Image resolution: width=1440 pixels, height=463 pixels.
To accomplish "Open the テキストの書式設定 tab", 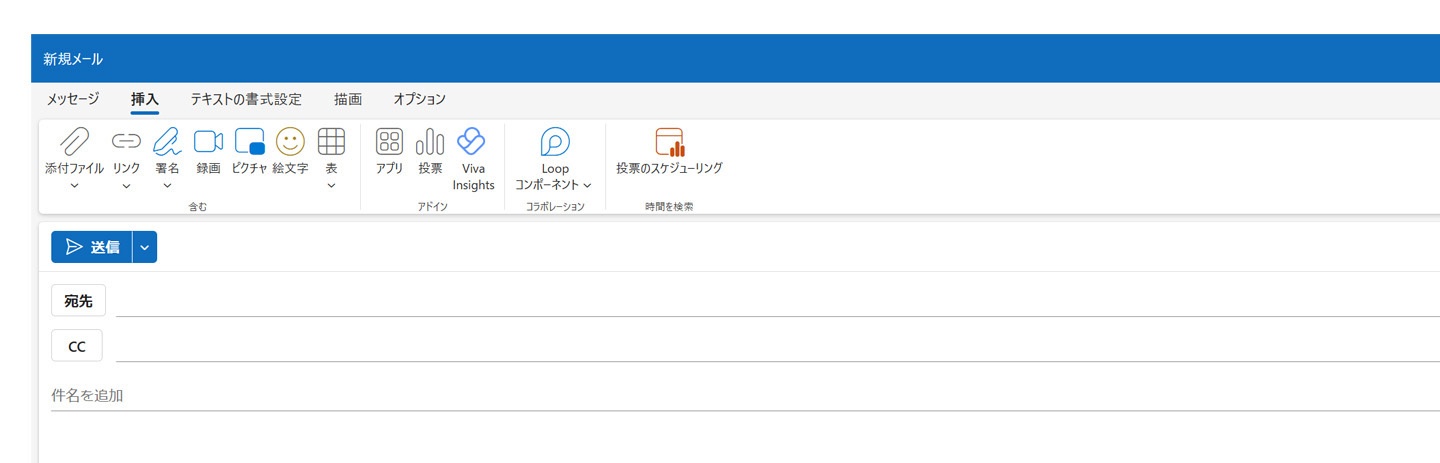I will click(246, 99).
